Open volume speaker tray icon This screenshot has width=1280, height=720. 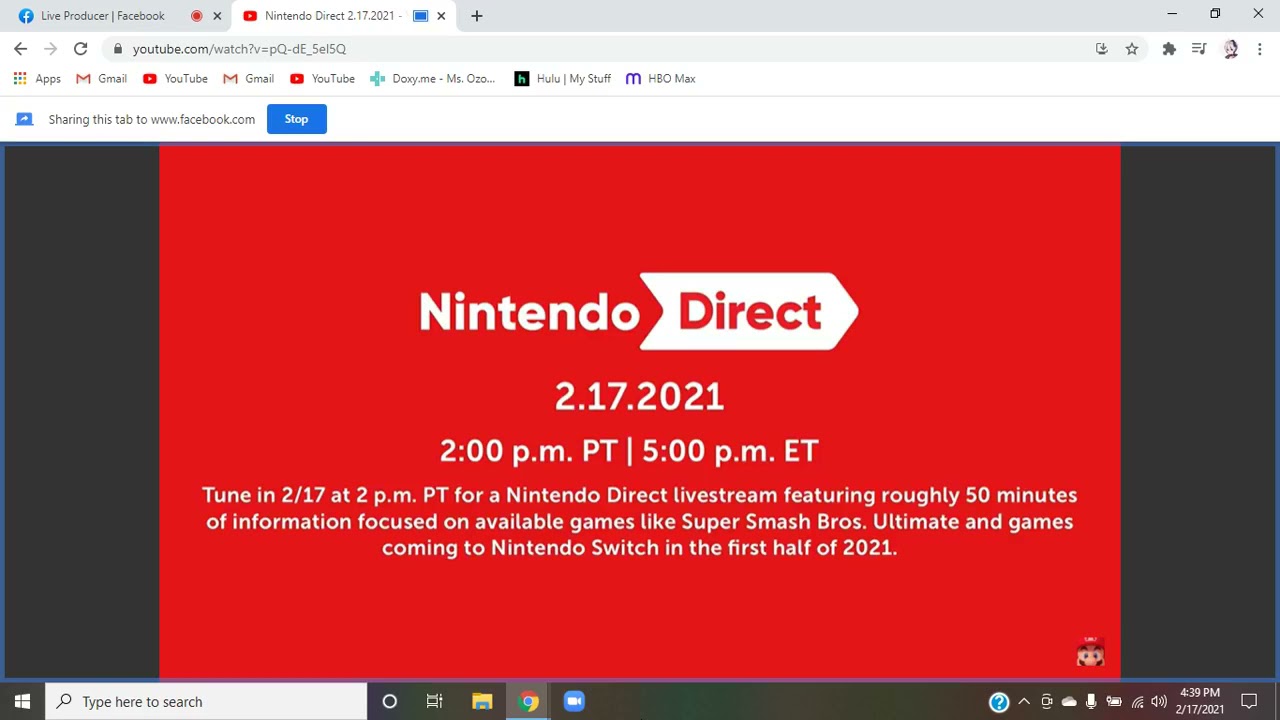click(x=1159, y=701)
